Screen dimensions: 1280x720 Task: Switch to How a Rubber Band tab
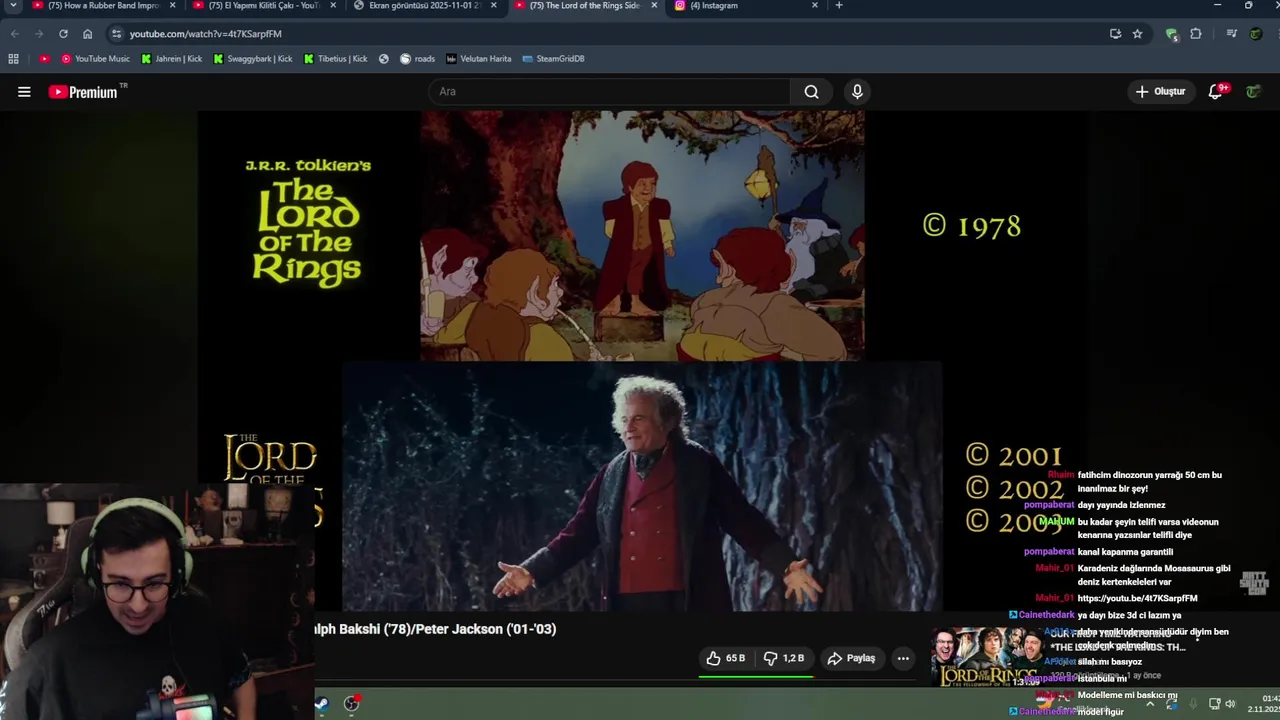103,6
